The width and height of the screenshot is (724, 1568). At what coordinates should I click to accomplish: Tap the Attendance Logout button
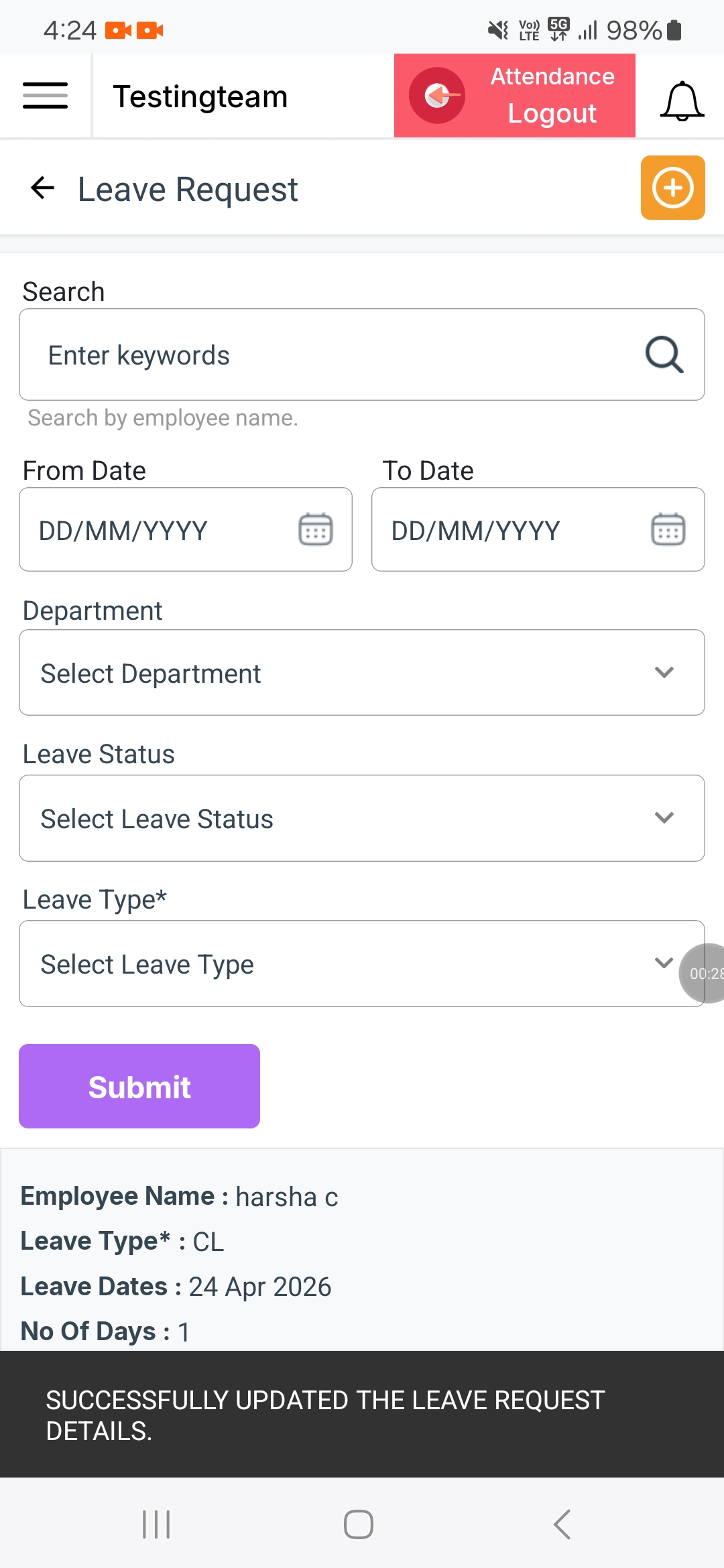pos(514,96)
